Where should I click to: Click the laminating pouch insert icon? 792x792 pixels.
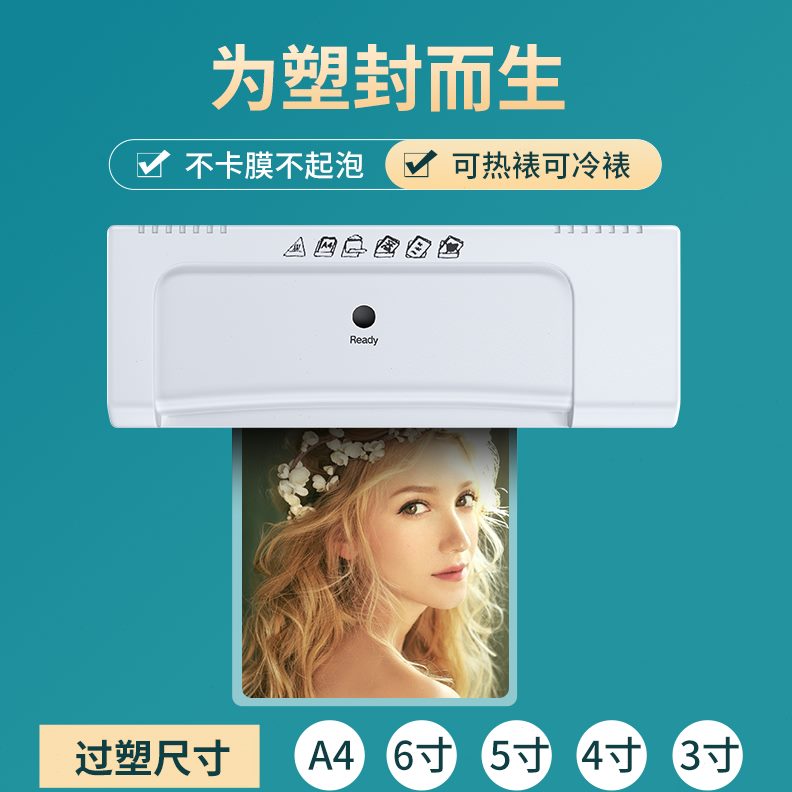pos(354,246)
